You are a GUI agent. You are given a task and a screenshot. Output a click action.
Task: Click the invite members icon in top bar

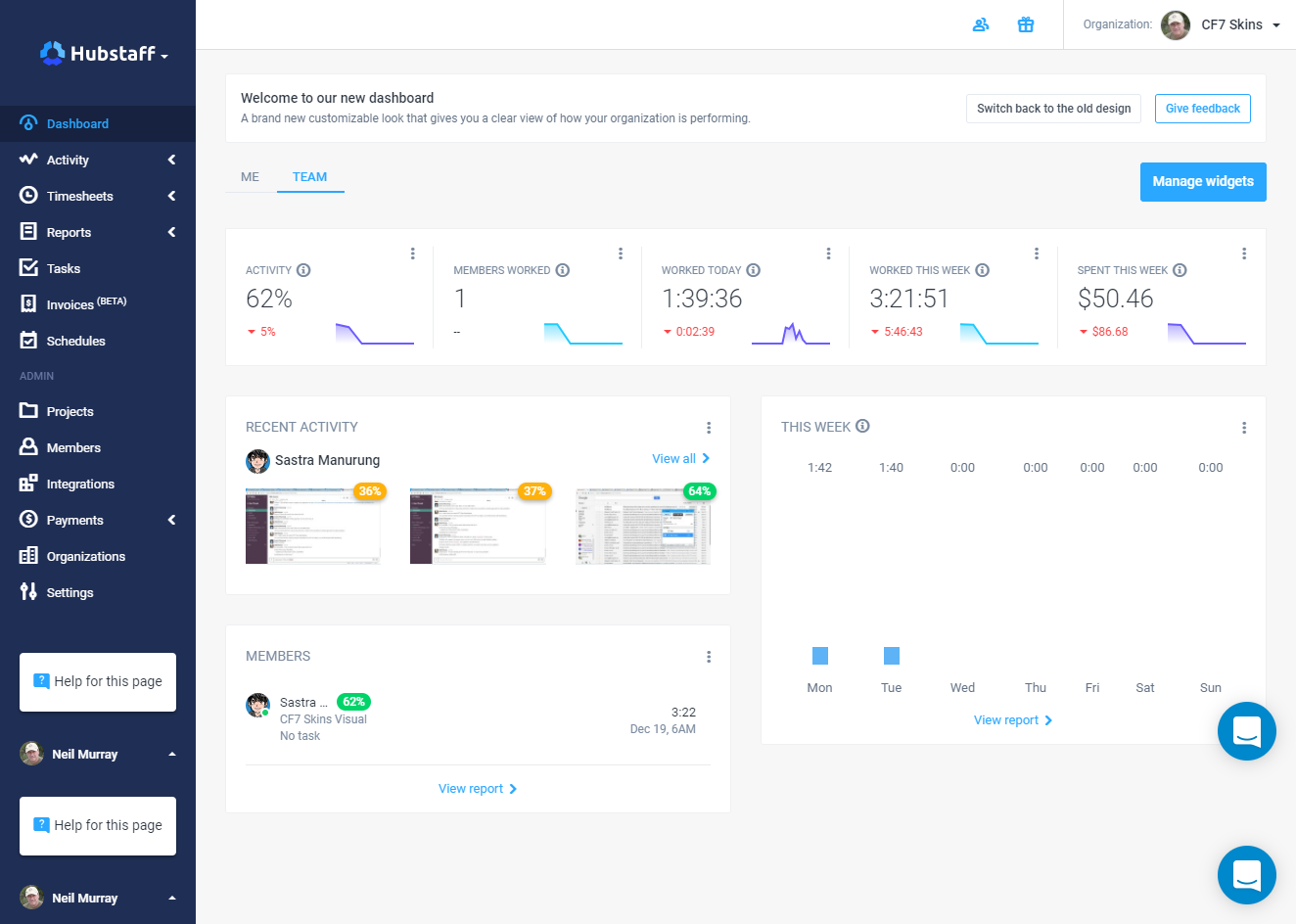pos(980,24)
